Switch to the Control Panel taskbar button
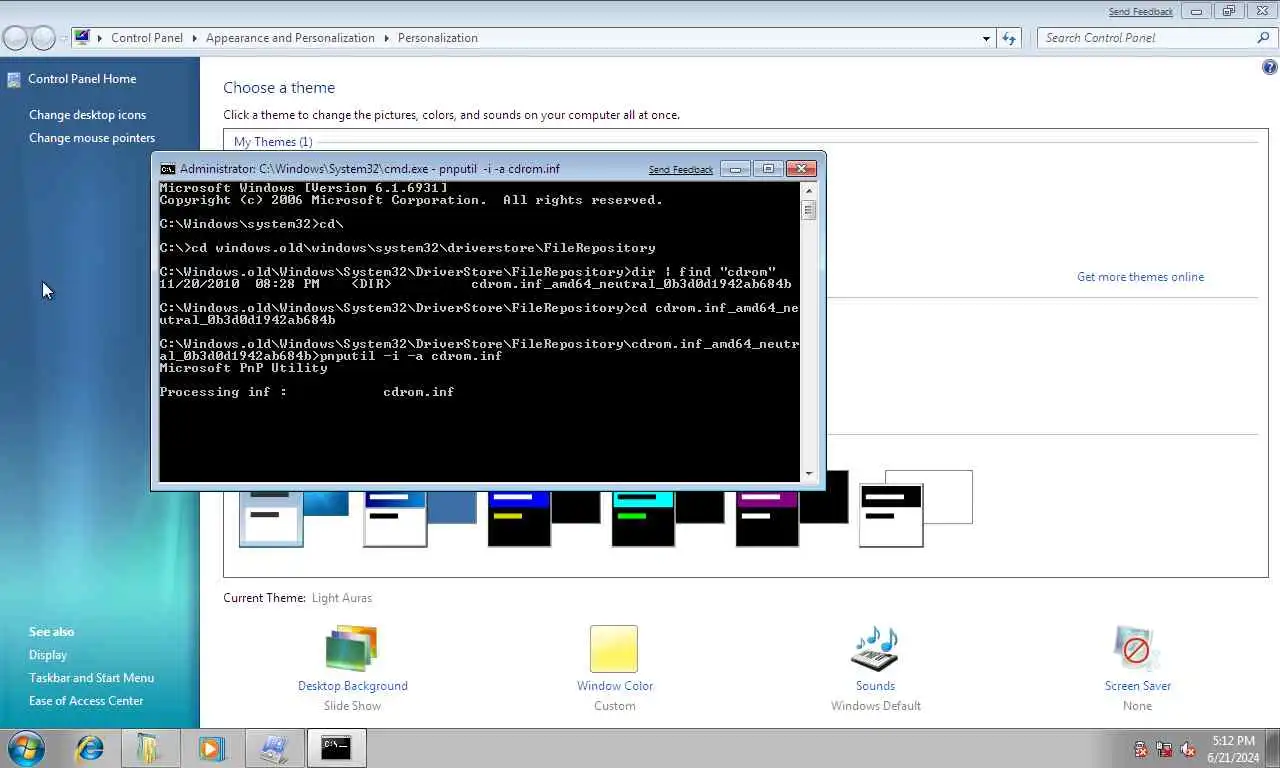 coord(273,748)
